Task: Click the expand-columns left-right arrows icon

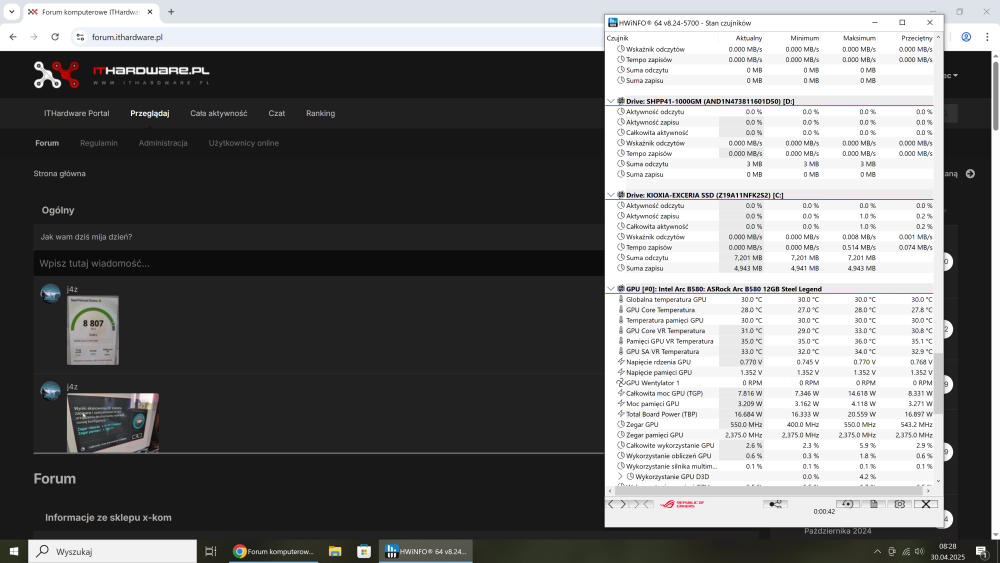Action: [x=617, y=504]
